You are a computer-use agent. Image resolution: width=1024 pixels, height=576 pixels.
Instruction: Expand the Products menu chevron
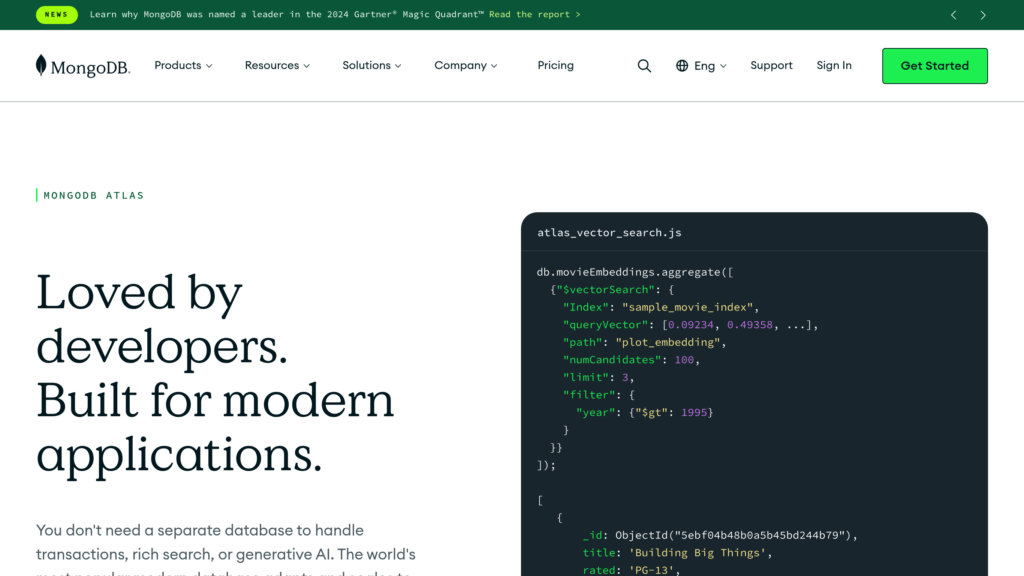[209, 66]
